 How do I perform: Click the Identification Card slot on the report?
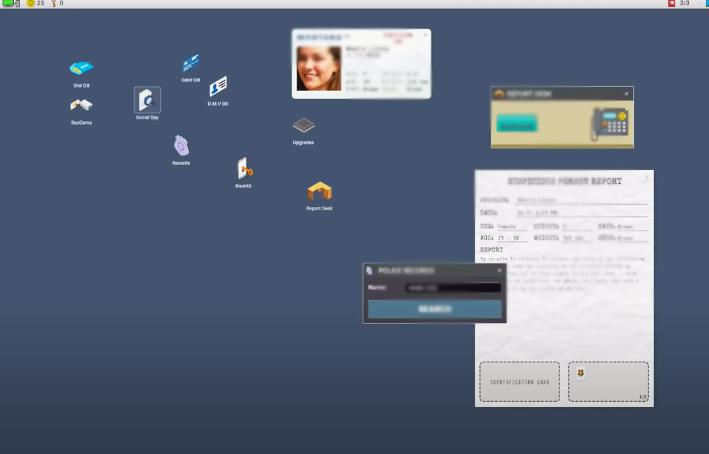click(x=520, y=382)
